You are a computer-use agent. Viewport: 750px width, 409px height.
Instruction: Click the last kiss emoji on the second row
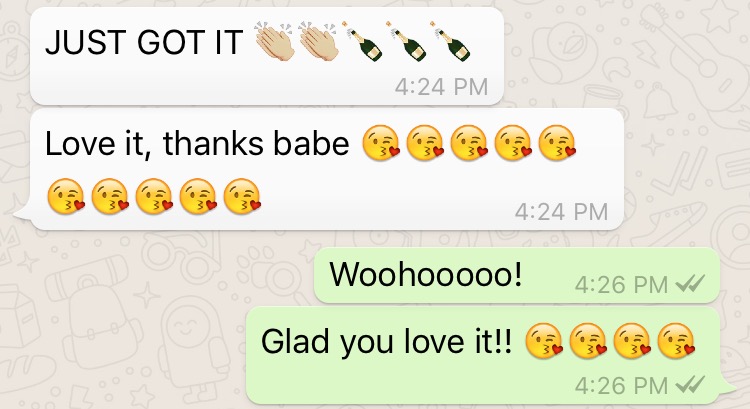pos(242,196)
